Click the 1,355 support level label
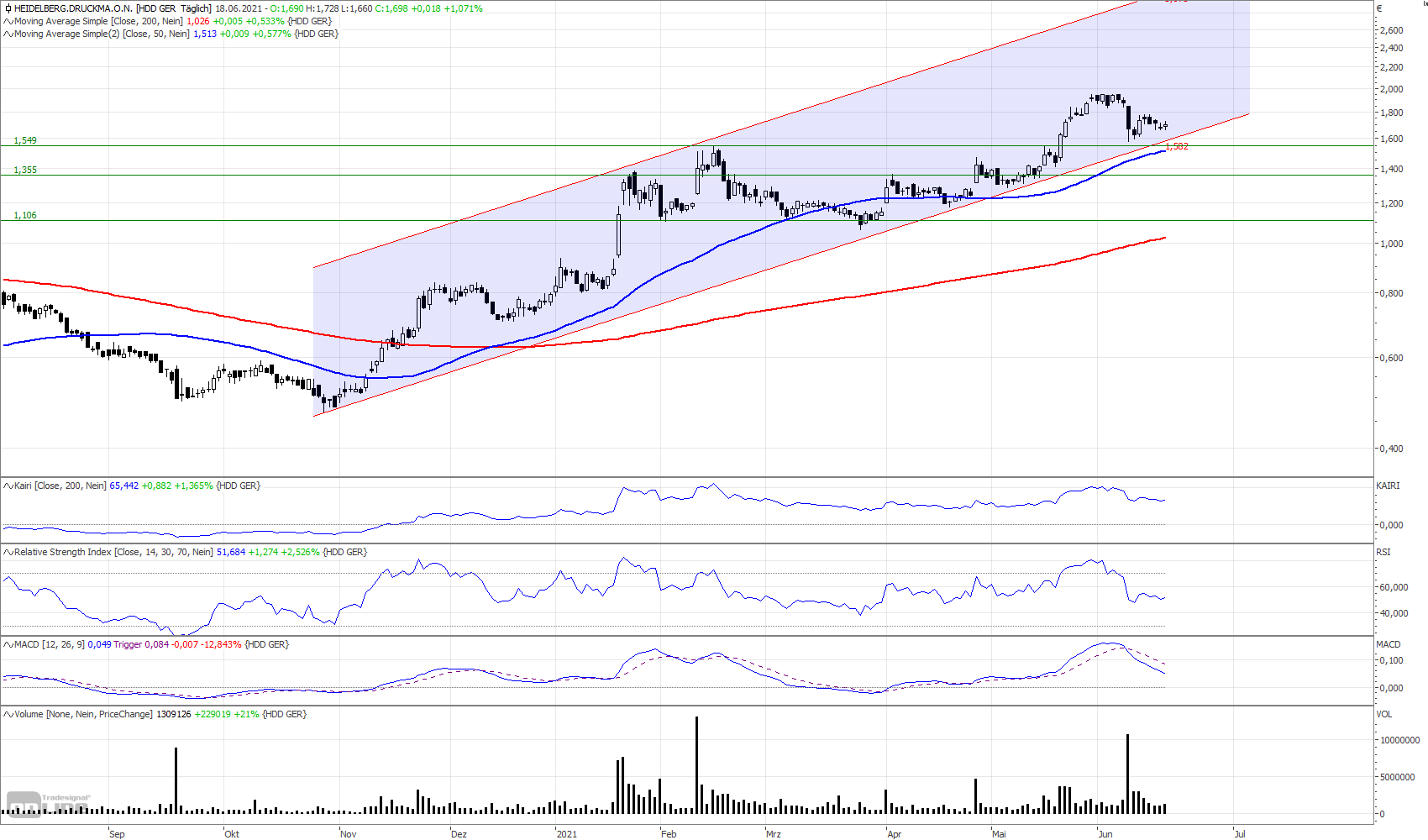1428x840 pixels. [x=25, y=170]
